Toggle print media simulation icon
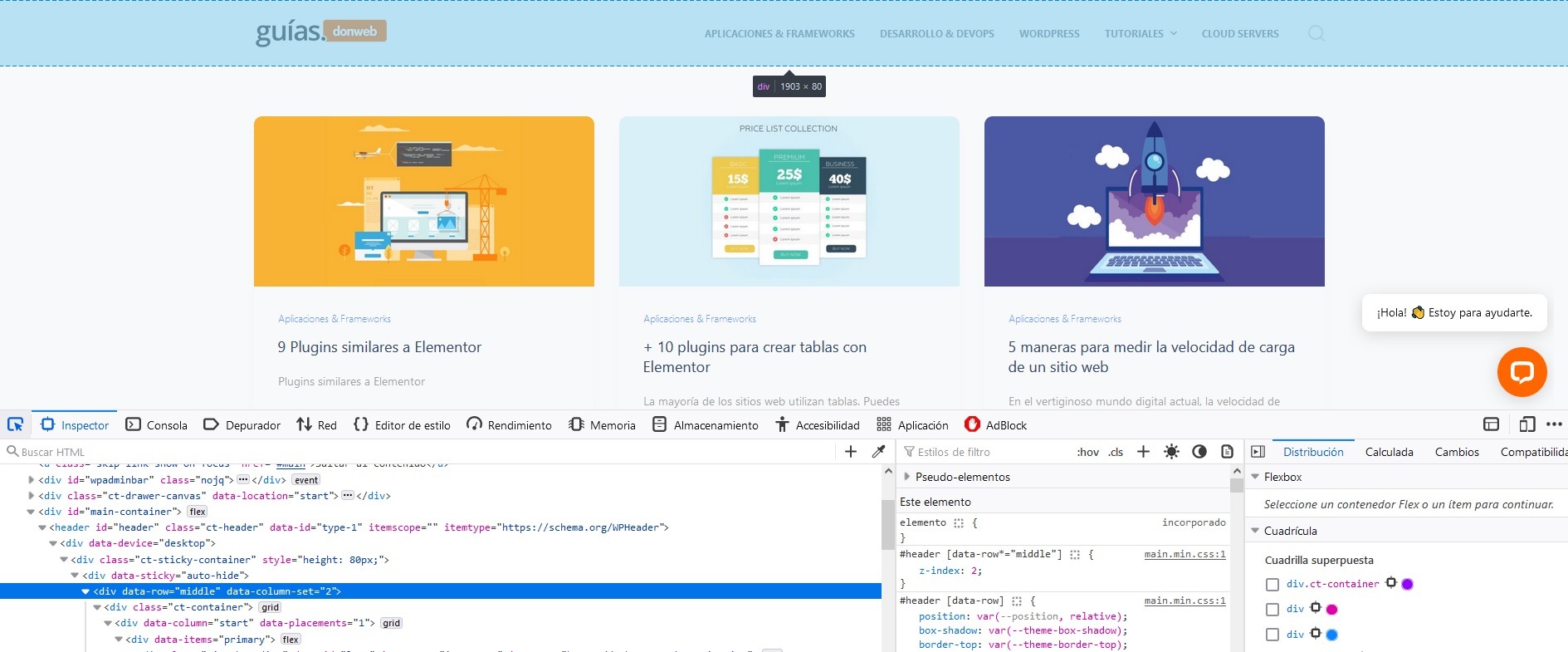Viewport: 1568px width, 652px height. click(1227, 452)
